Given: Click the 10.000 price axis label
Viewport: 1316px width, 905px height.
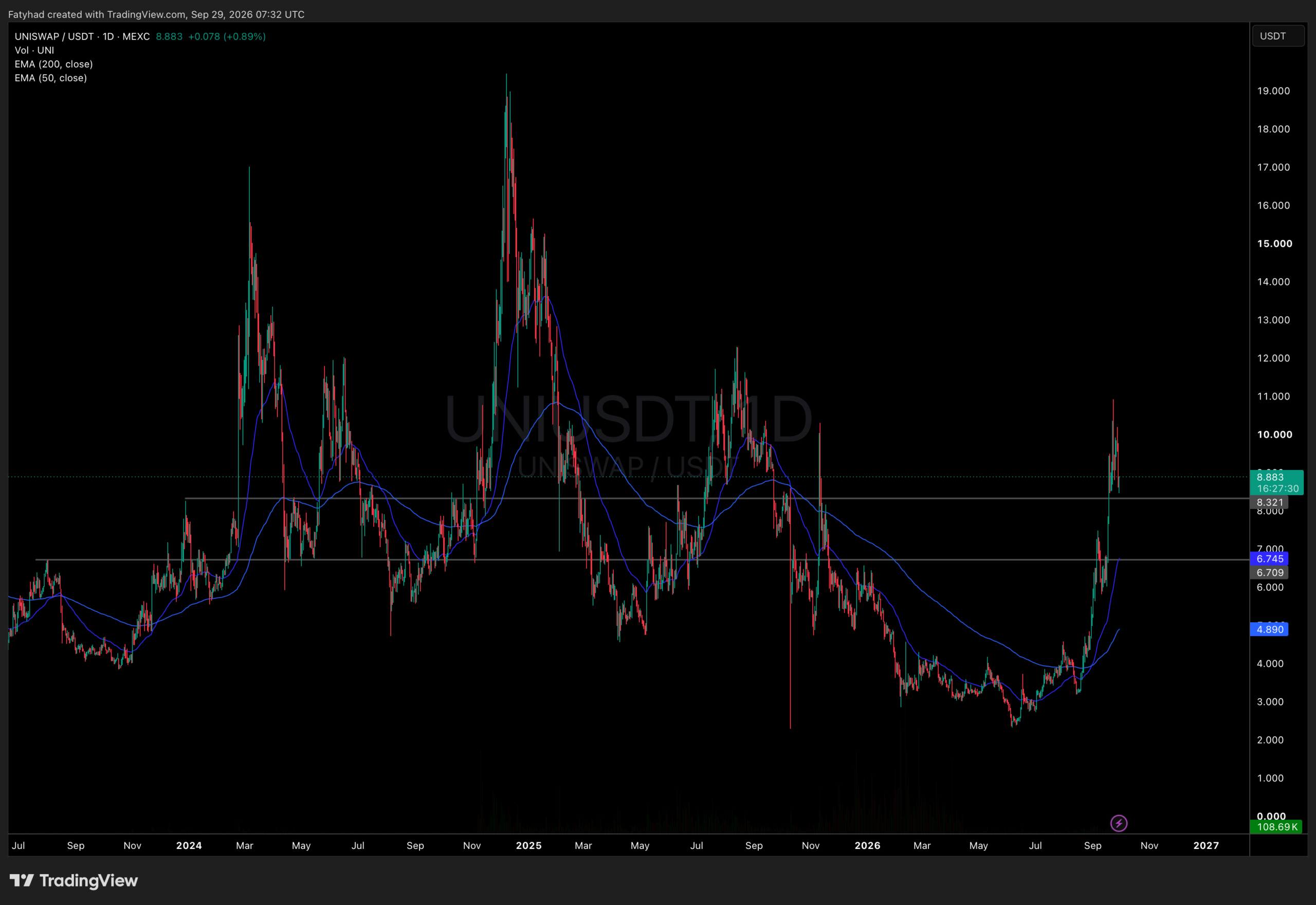Looking at the screenshot, I should tap(1275, 435).
